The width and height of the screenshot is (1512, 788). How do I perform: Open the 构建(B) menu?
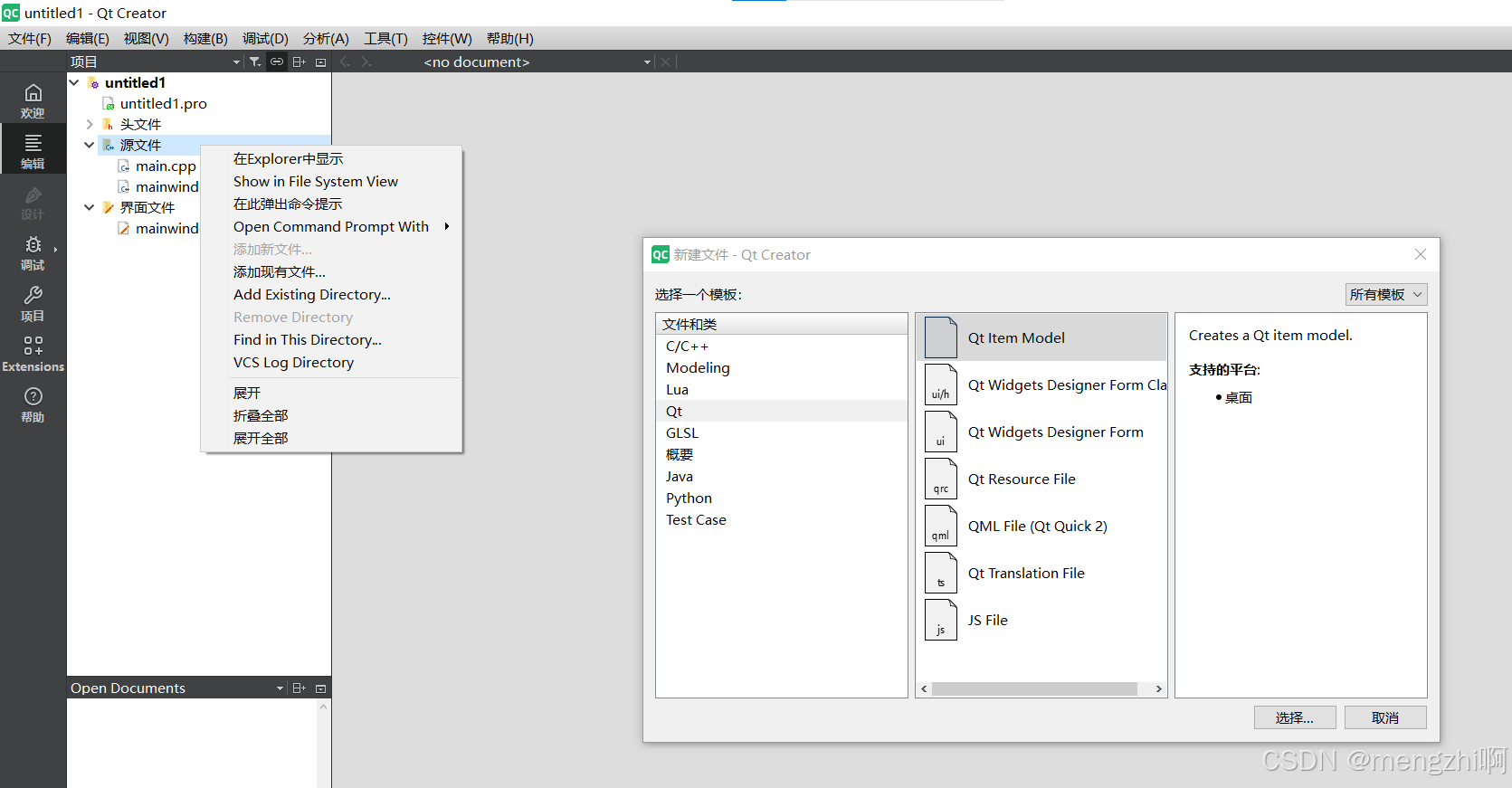205,38
